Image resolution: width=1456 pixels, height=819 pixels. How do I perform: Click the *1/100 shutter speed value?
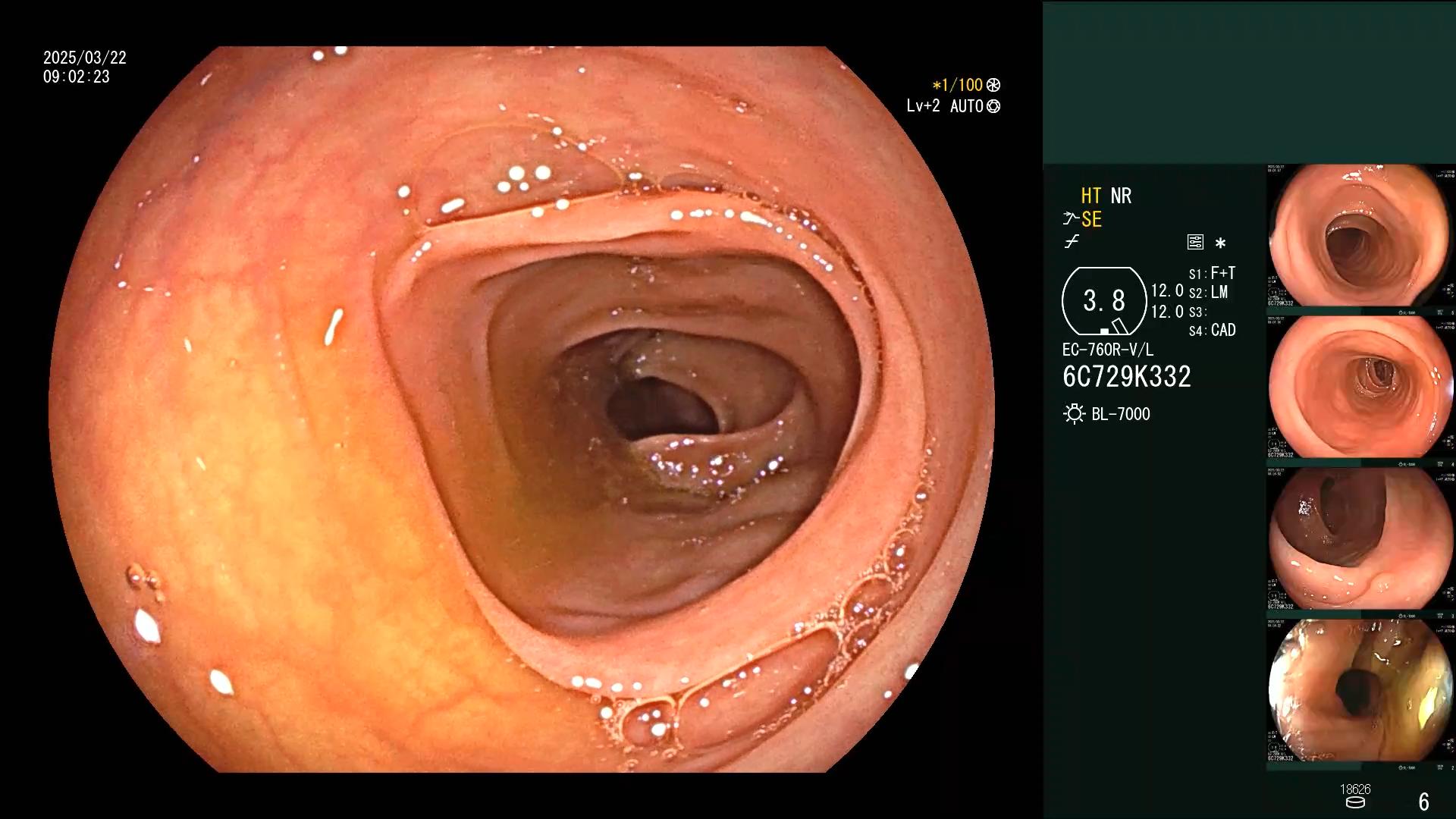point(957,85)
